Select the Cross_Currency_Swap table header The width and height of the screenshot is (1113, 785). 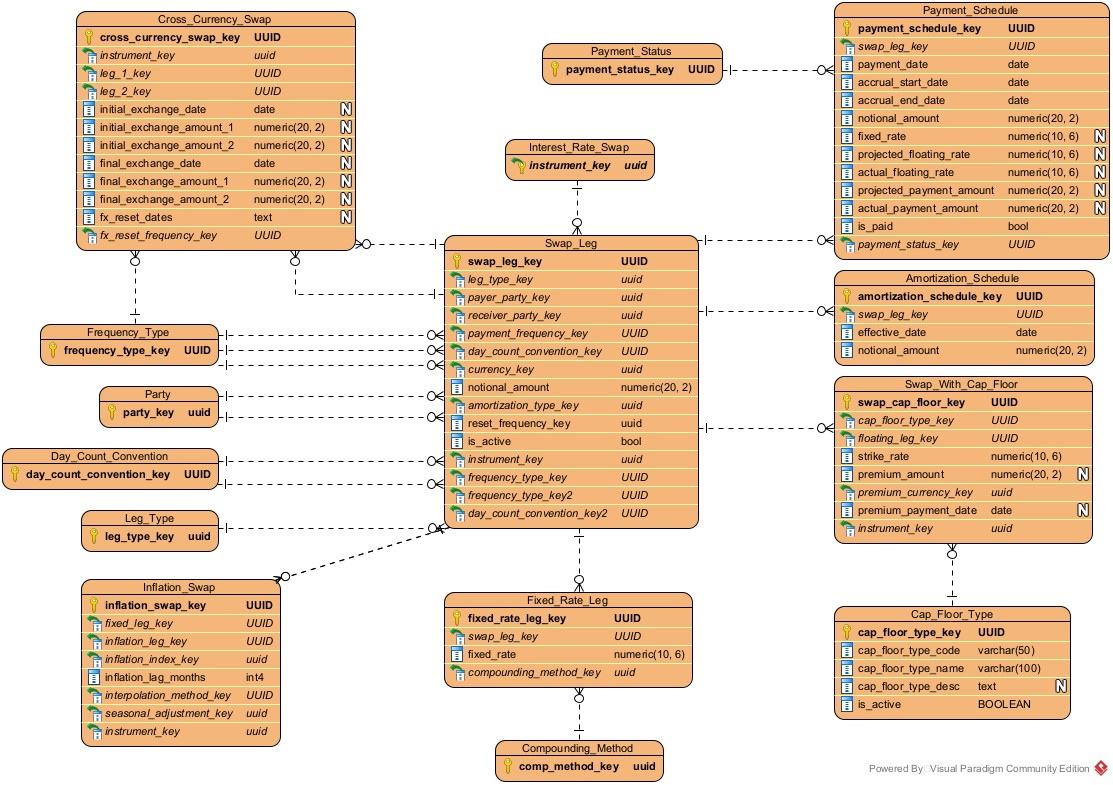point(214,20)
